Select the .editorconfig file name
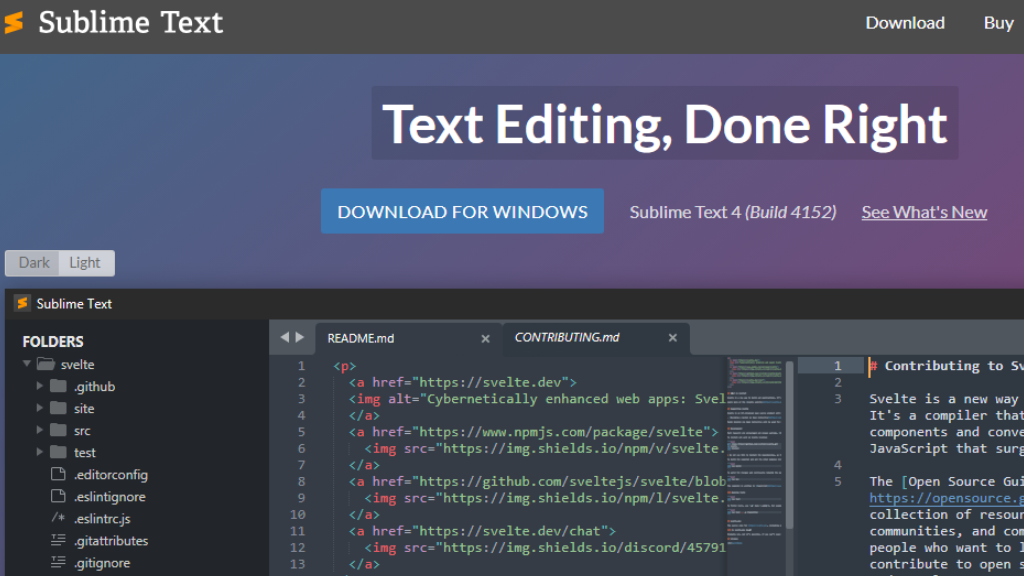 point(110,475)
